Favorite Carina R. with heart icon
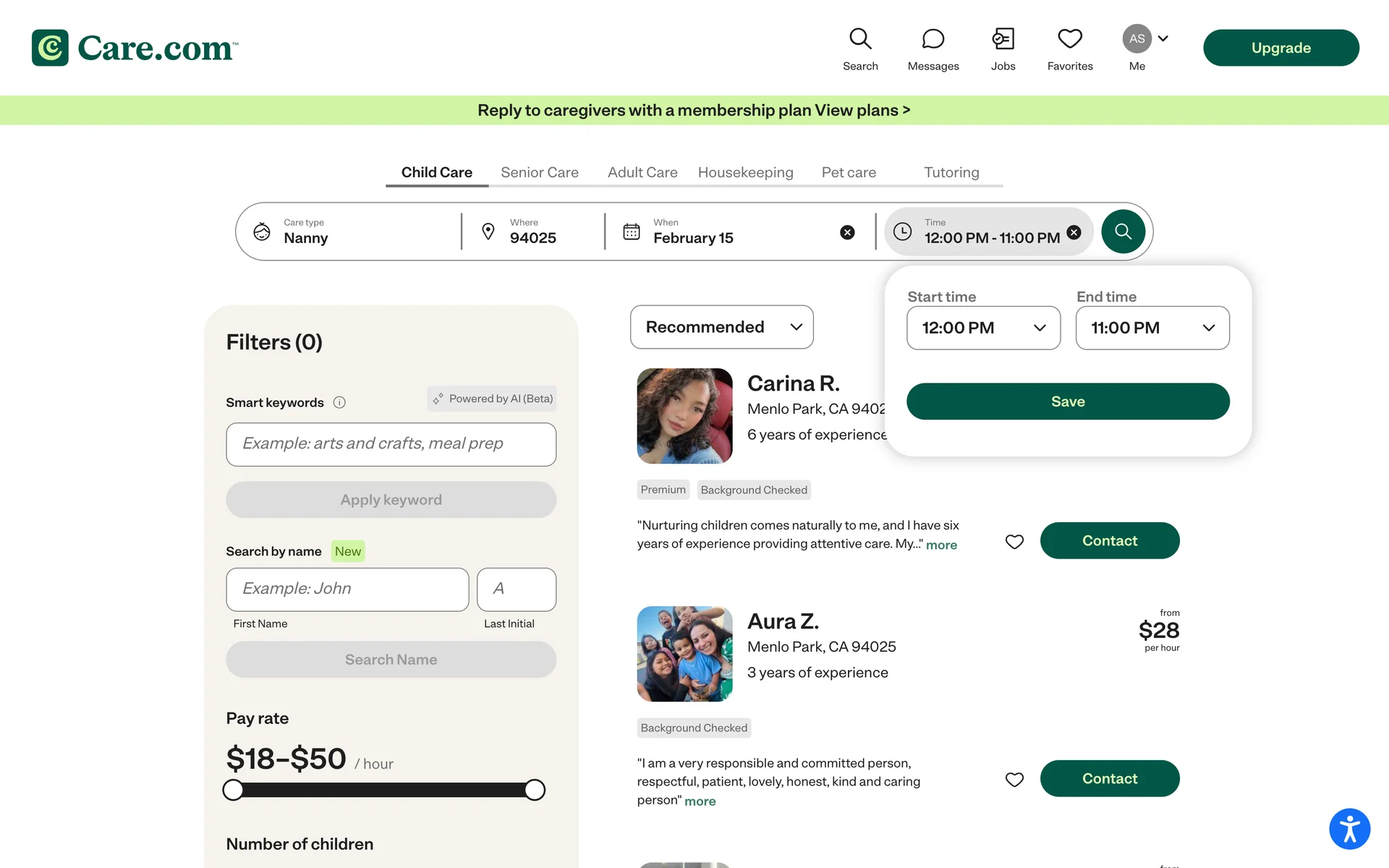 [1014, 541]
